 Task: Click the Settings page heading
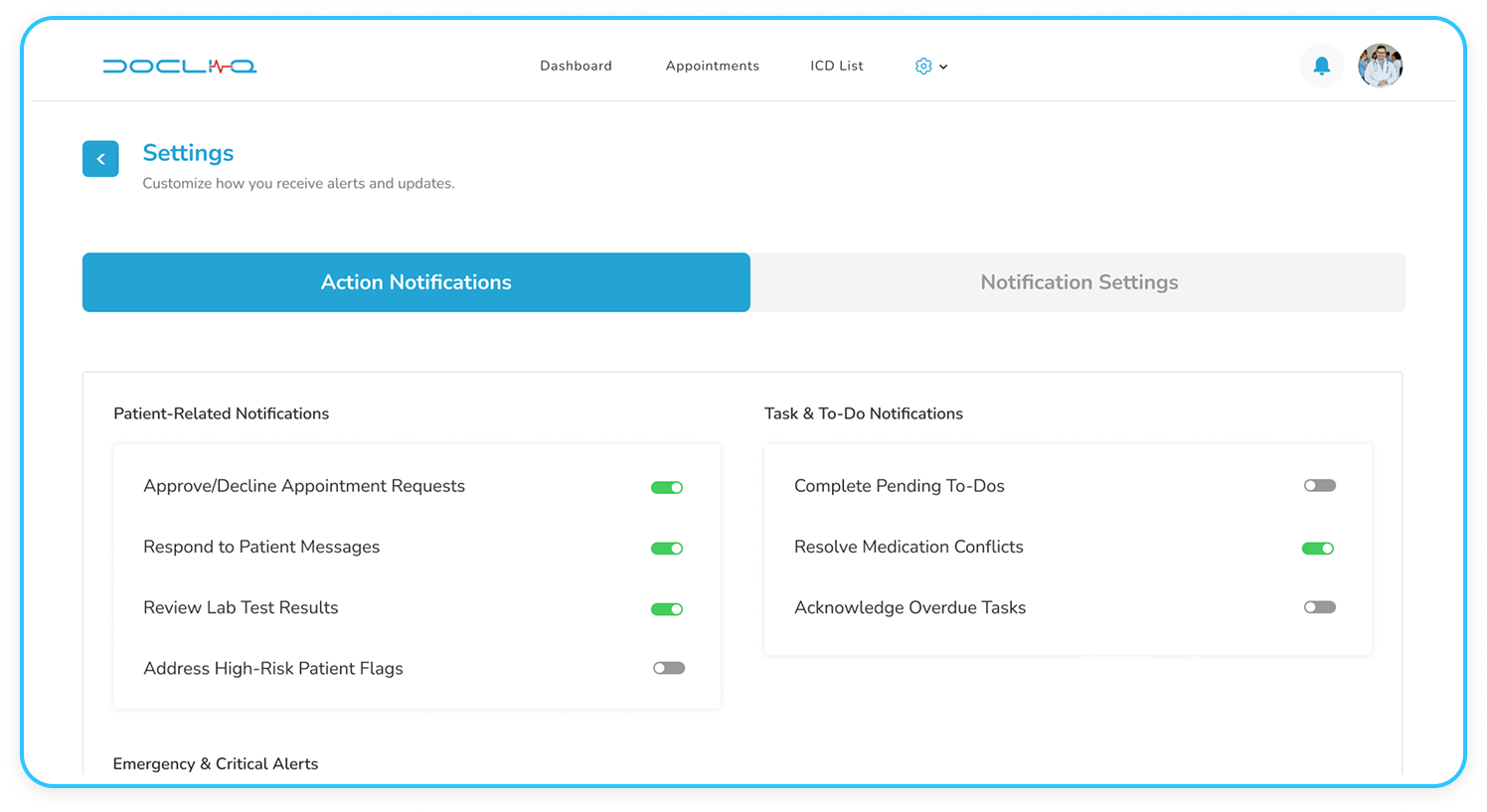click(x=188, y=152)
